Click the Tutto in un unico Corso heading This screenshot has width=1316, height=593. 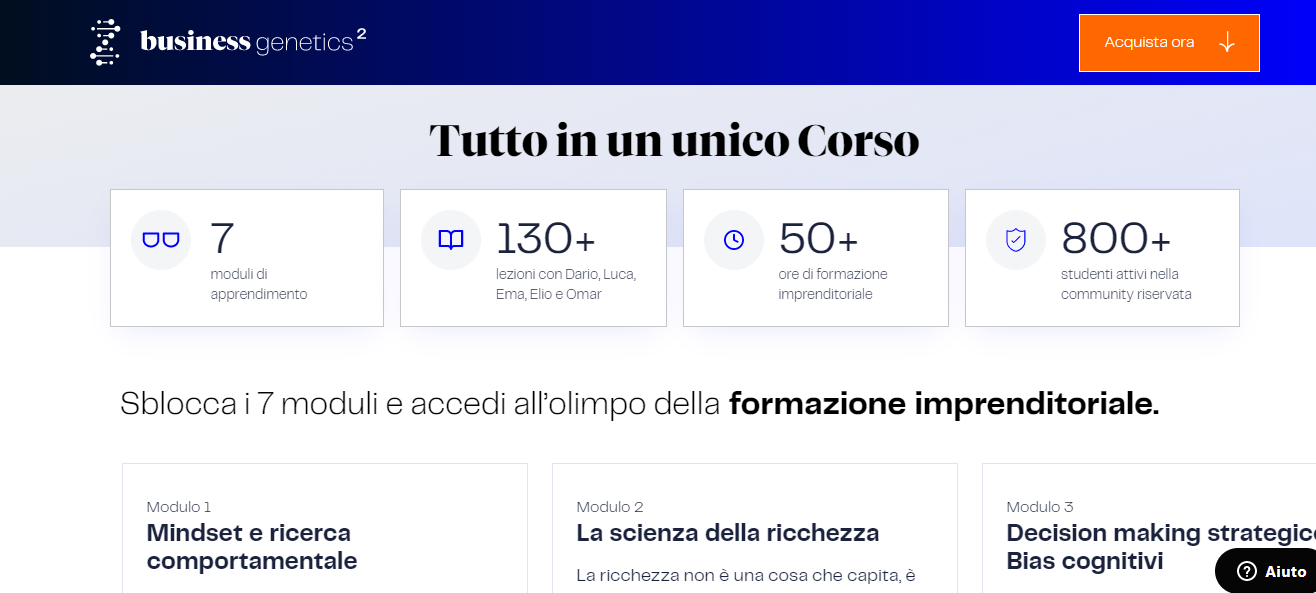click(674, 141)
